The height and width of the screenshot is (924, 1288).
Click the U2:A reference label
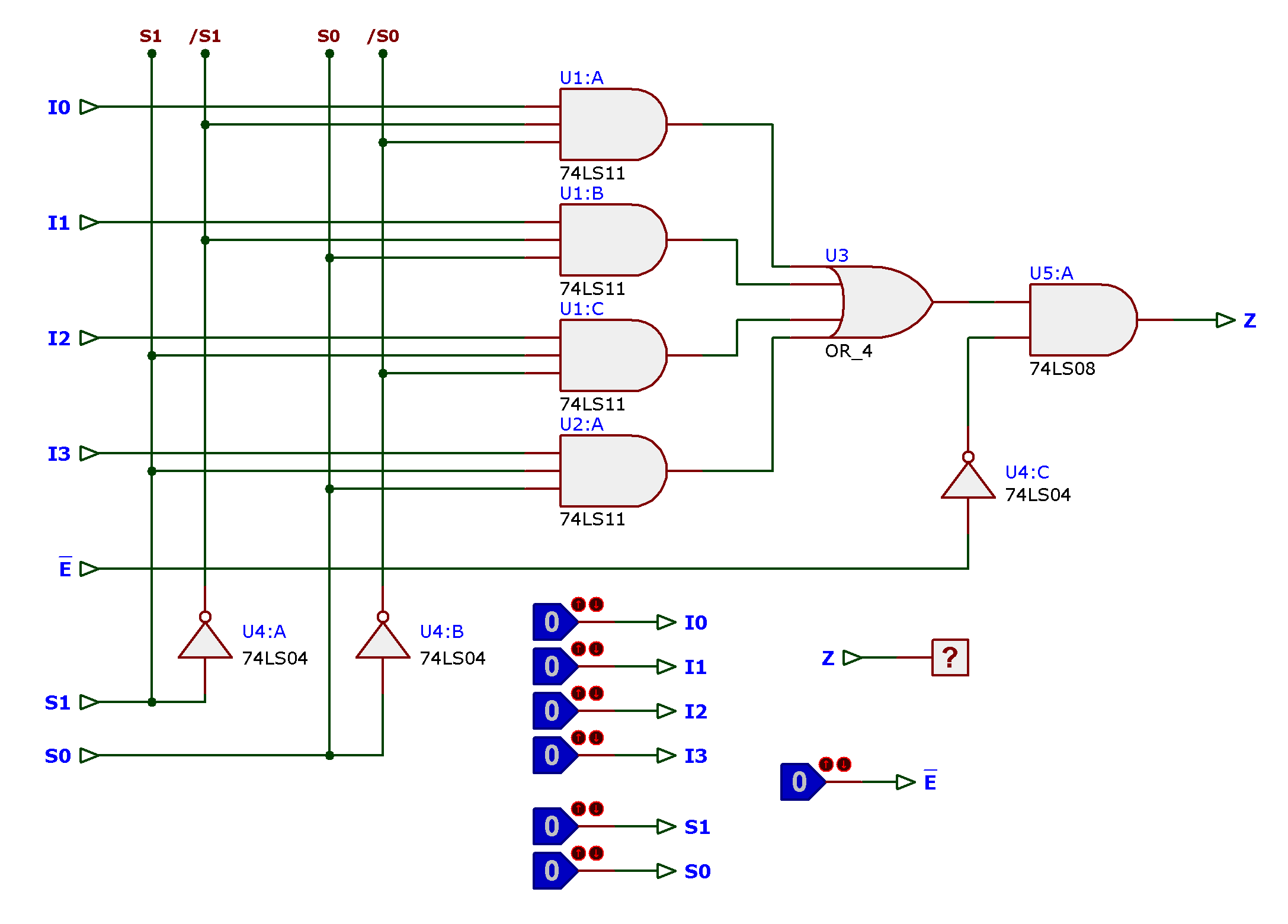pos(581,424)
